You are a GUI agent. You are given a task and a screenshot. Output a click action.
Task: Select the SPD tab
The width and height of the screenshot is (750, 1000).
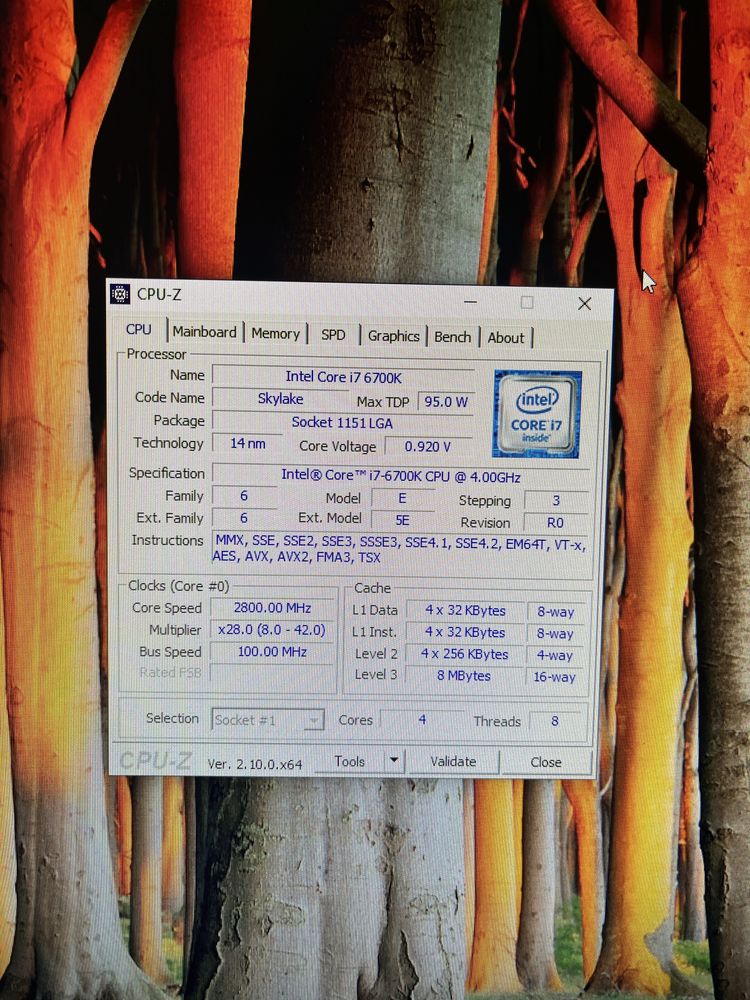point(333,335)
